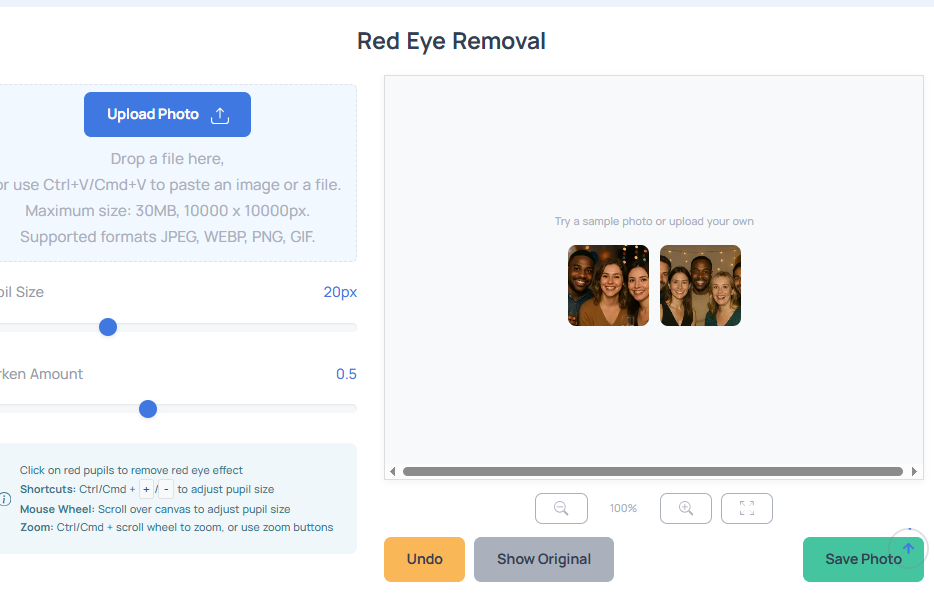
Task: Click the upload arrow icon in Upload Photo
Action: (220, 115)
